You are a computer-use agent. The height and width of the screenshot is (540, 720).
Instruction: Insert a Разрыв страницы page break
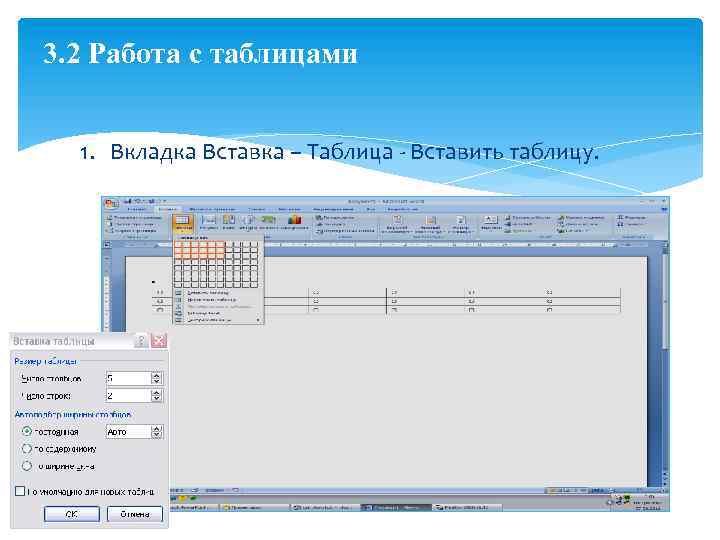[131, 231]
